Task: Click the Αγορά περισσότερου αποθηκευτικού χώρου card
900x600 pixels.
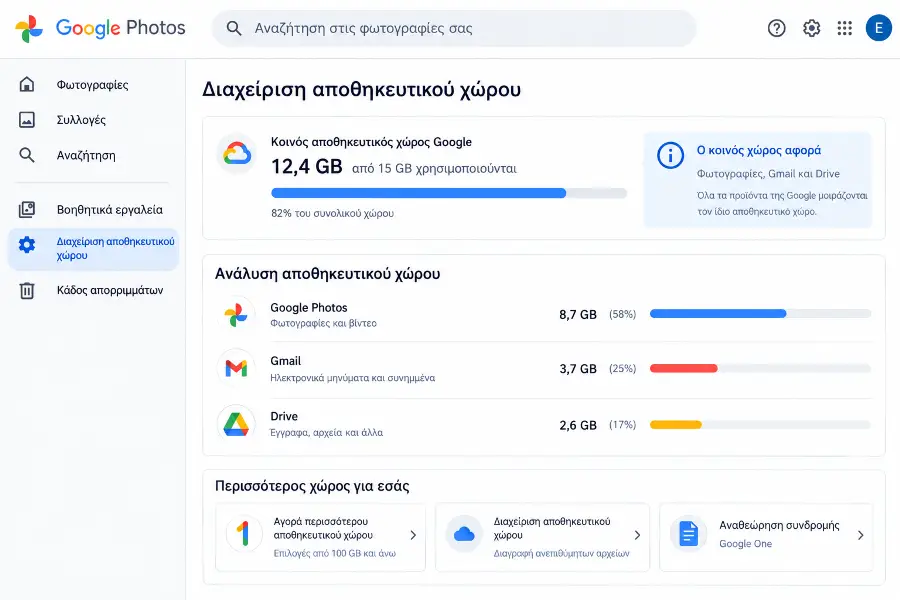Action: pos(320,537)
